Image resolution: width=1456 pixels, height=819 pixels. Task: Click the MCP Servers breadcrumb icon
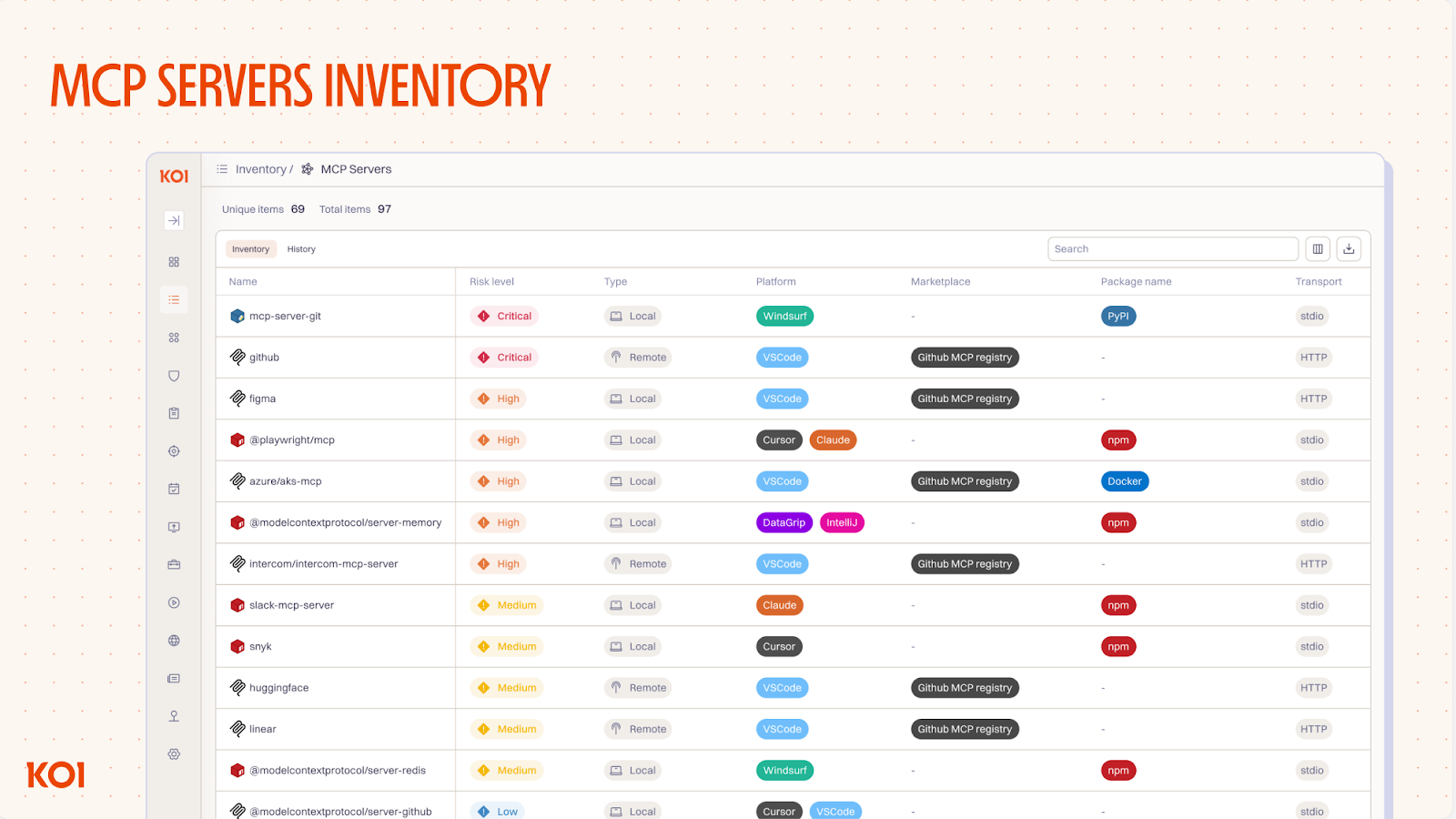click(308, 169)
